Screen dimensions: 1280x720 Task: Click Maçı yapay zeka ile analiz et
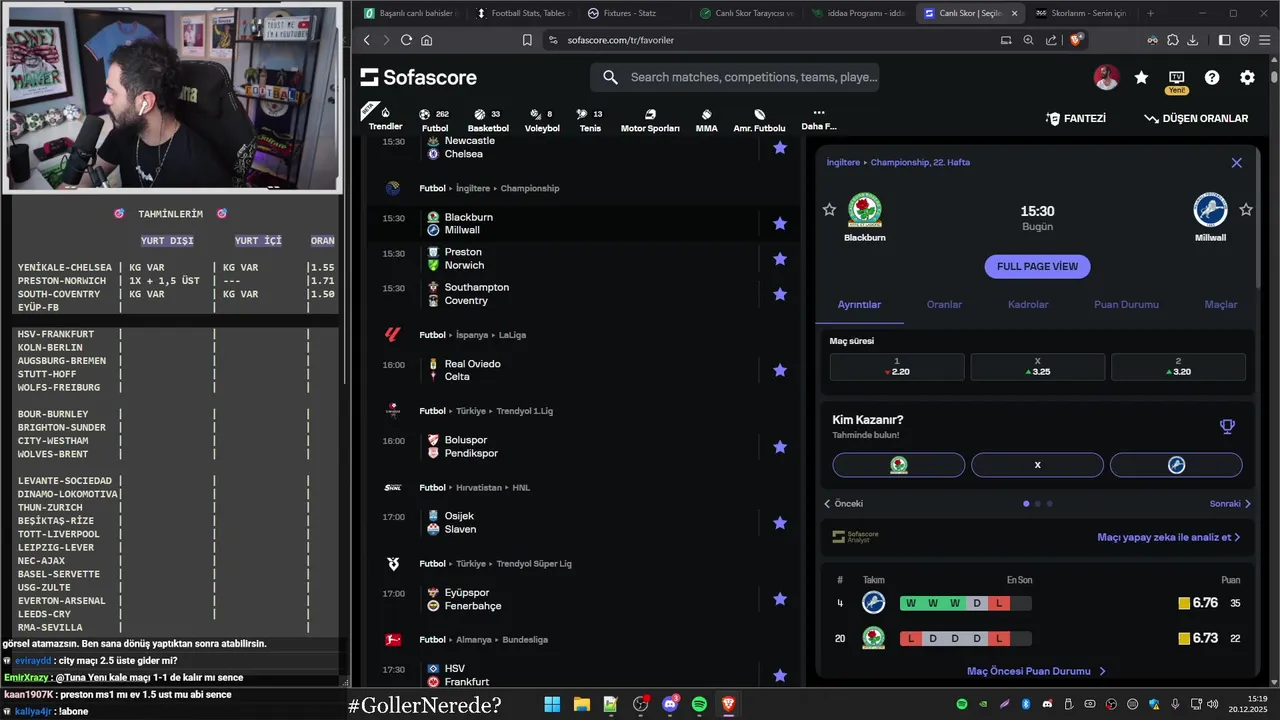coord(1168,537)
